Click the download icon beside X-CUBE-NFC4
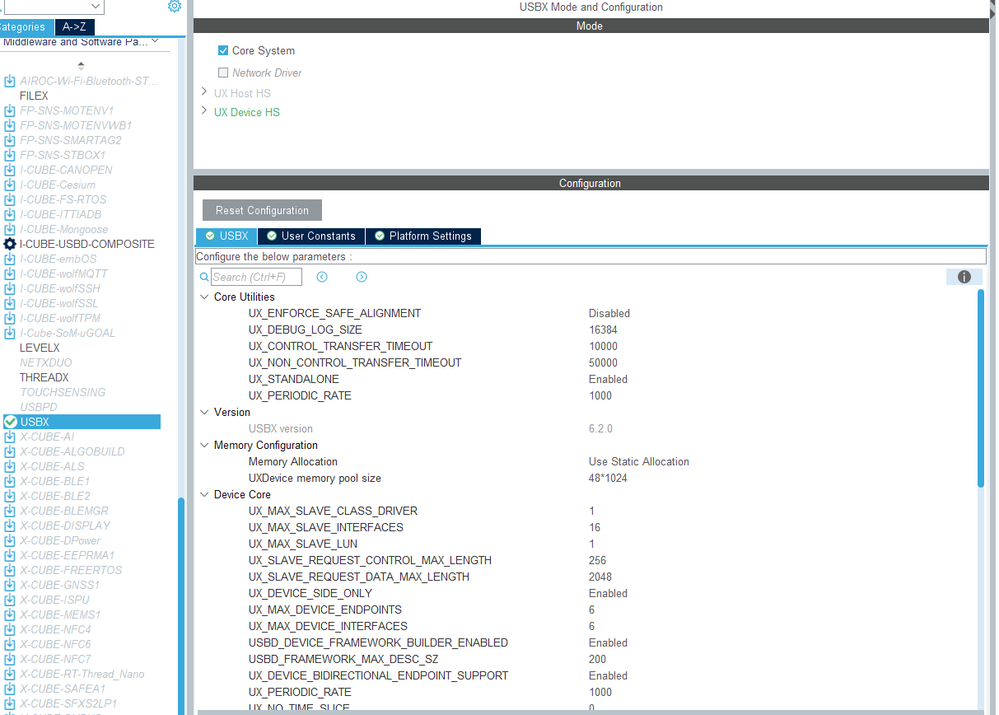 pyautogui.click(x=10, y=630)
